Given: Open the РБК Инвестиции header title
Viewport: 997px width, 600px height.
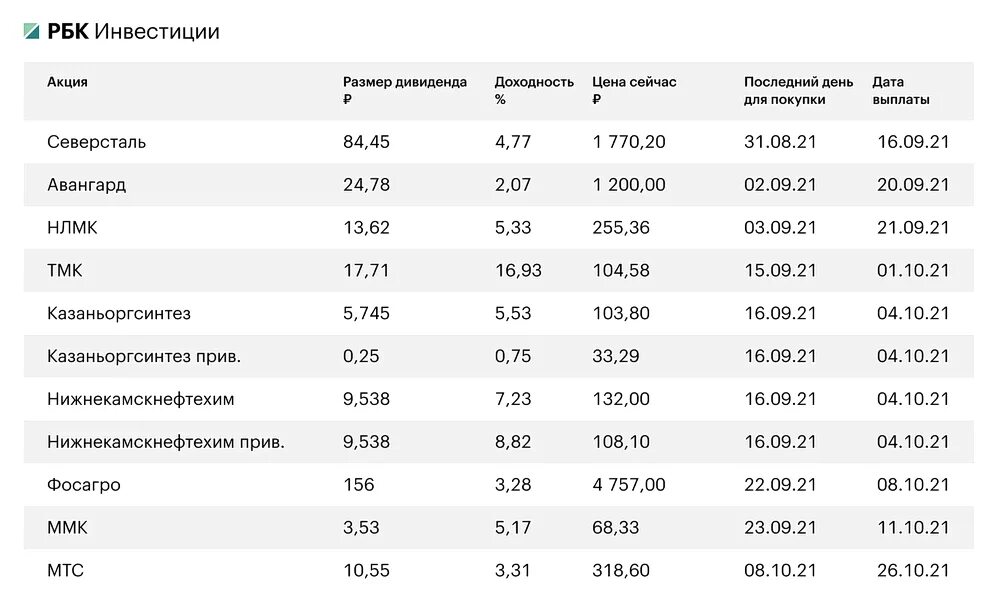Looking at the screenshot, I should (133, 31).
